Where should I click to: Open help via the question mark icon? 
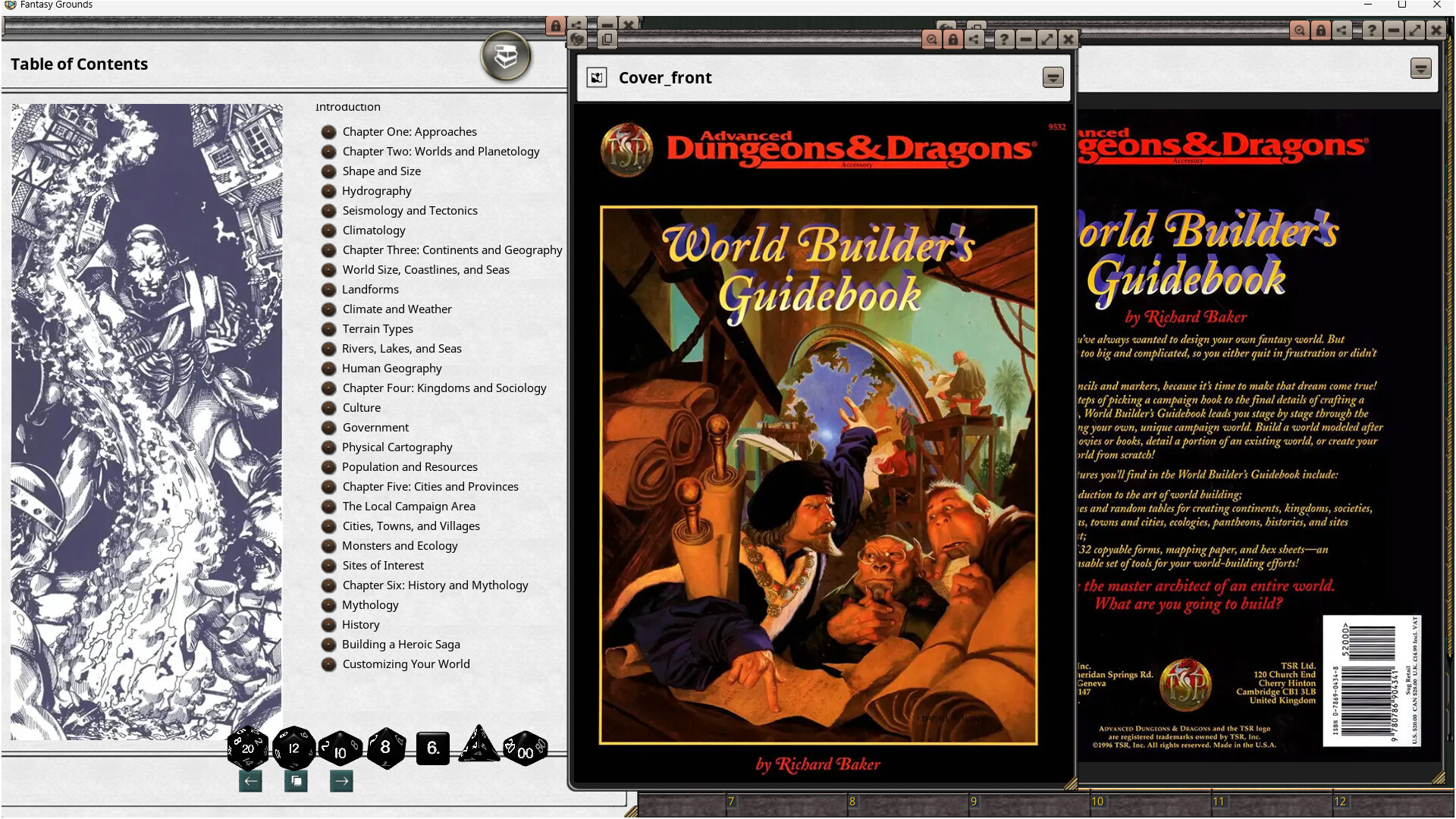[x=1004, y=39]
